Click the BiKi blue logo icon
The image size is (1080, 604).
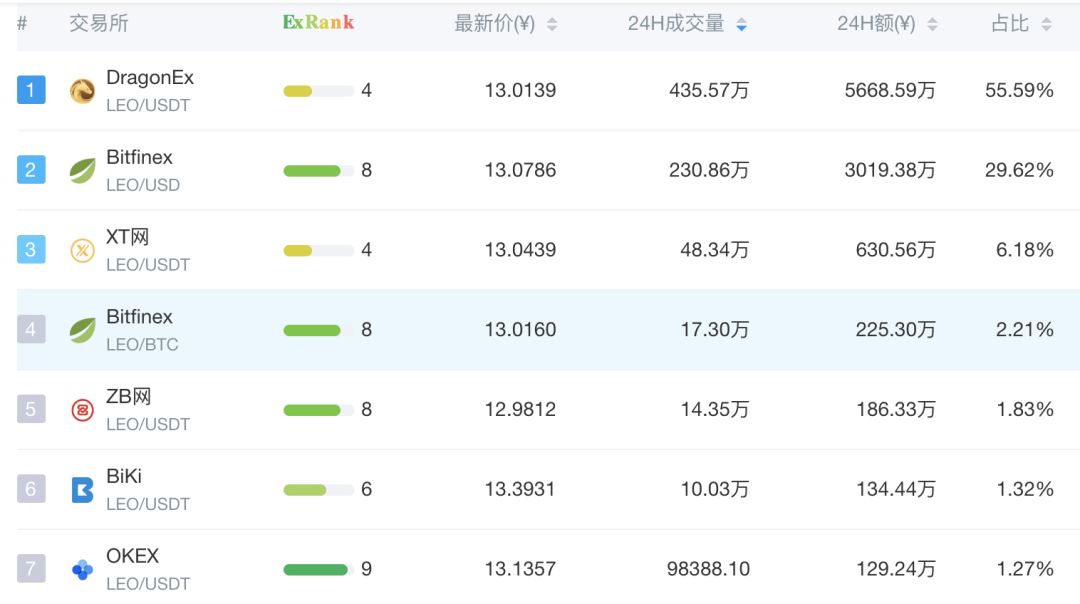pos(82,490)
